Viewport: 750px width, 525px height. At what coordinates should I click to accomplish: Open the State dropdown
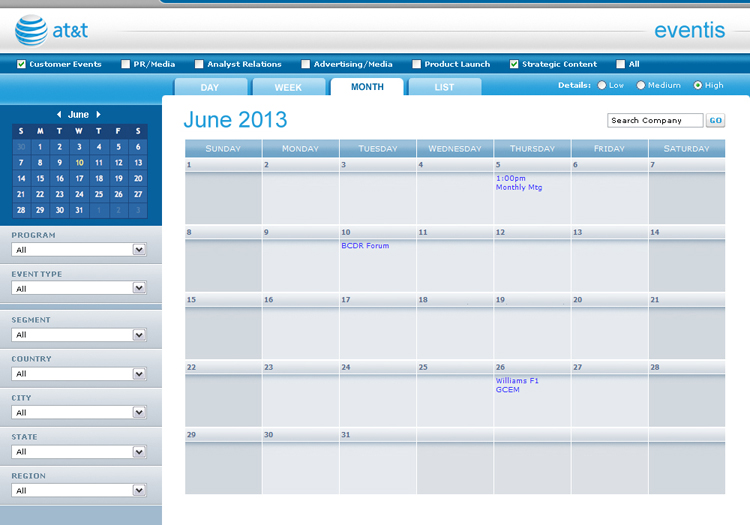tap(79, 451)
